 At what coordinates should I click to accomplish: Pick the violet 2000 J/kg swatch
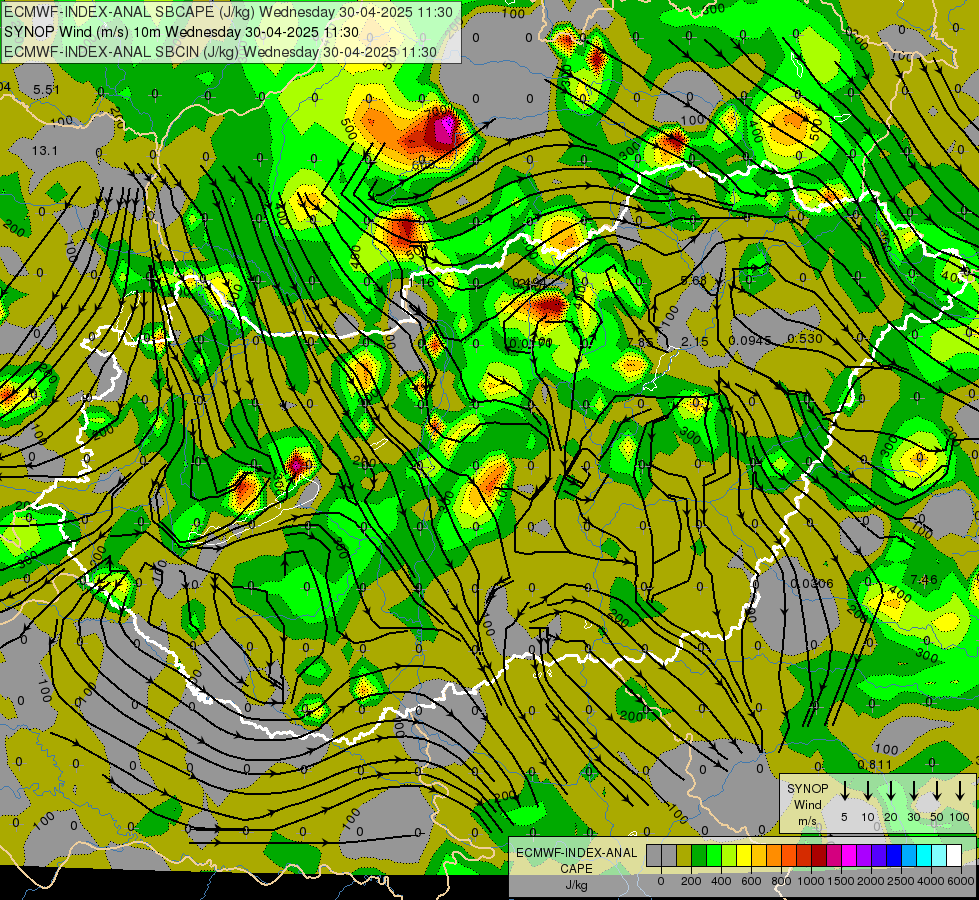point(864,856)
